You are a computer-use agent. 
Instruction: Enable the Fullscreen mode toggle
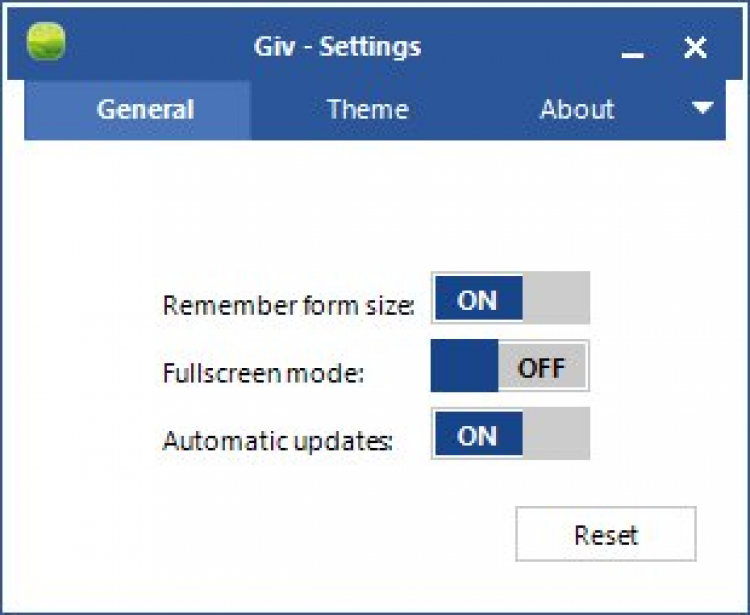(510, 366)
